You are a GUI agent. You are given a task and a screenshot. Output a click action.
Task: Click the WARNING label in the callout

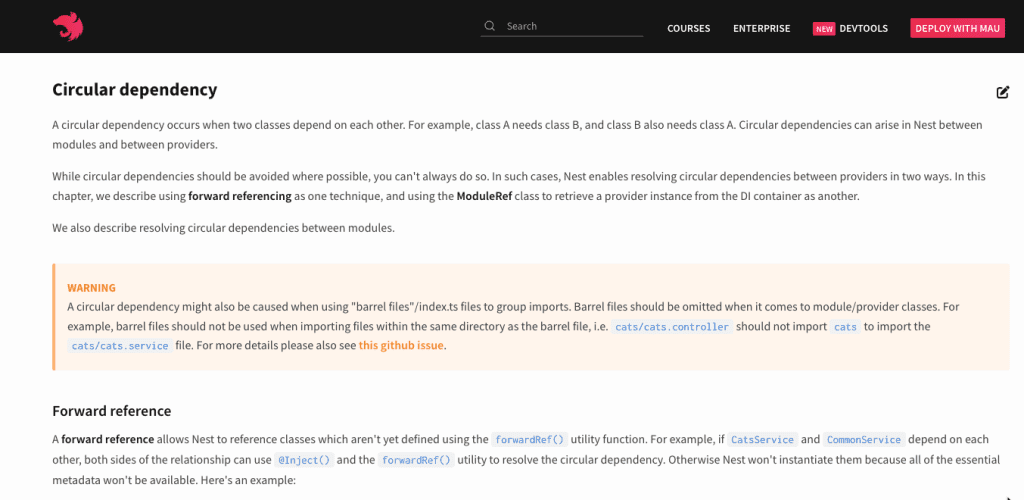click(x=91, y=287)
